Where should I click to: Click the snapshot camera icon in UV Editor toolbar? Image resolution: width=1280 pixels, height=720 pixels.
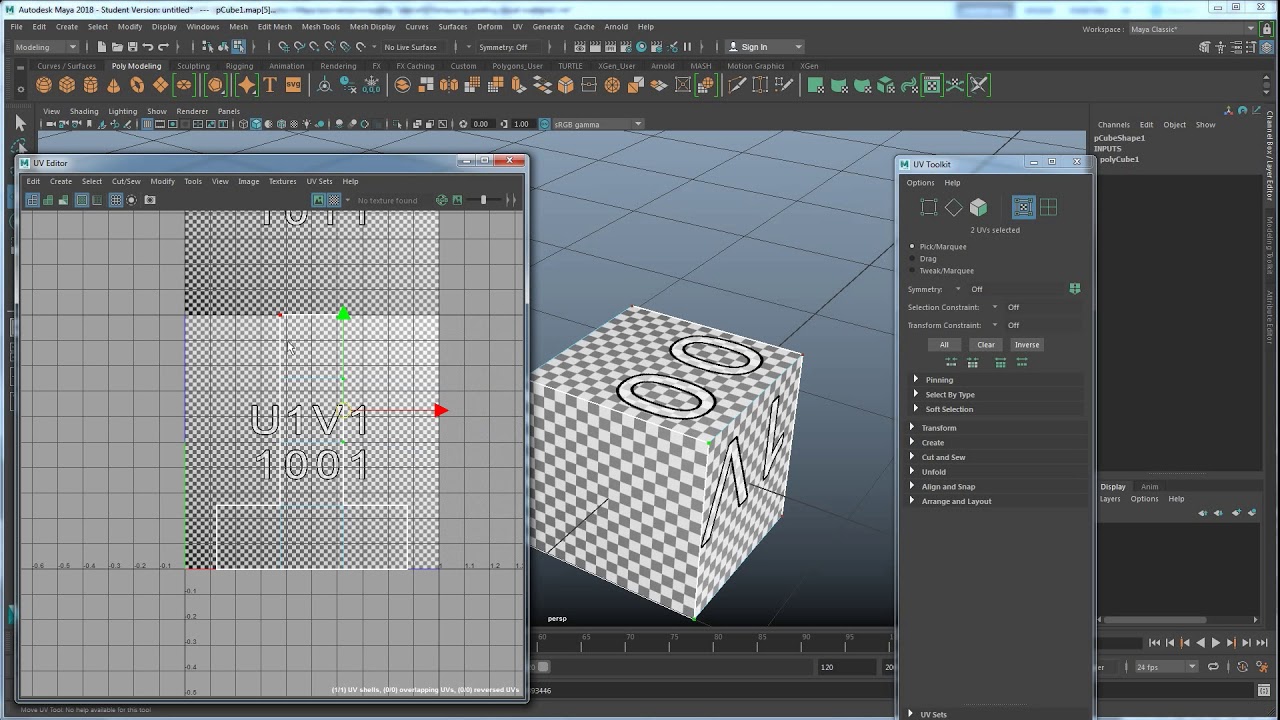click(x=150, y=200)
